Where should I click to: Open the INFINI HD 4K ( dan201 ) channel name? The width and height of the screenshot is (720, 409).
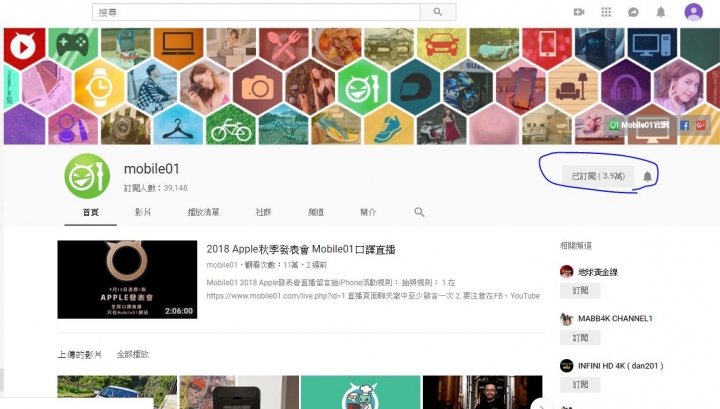point(621,366)
